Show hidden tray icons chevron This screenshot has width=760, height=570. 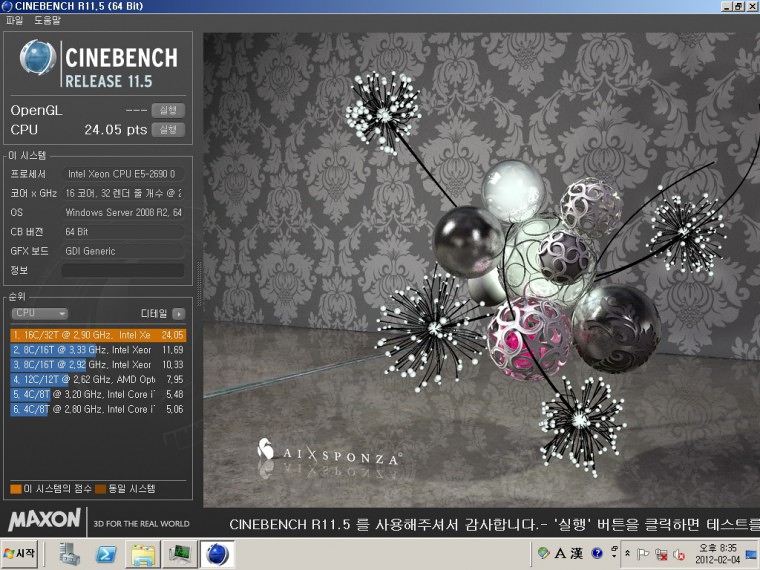[x=627, y=553]
